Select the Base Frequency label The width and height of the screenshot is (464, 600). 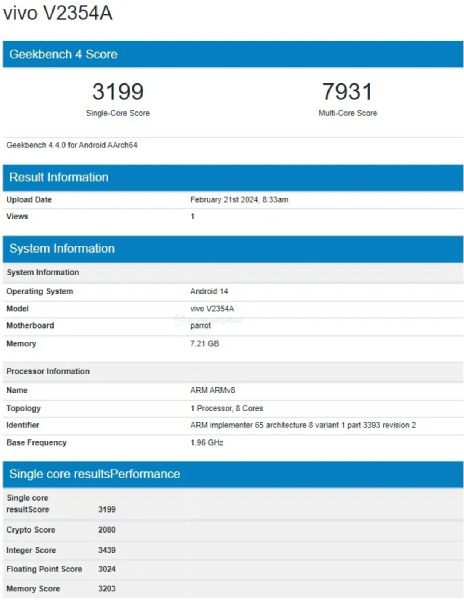(36, 443)
